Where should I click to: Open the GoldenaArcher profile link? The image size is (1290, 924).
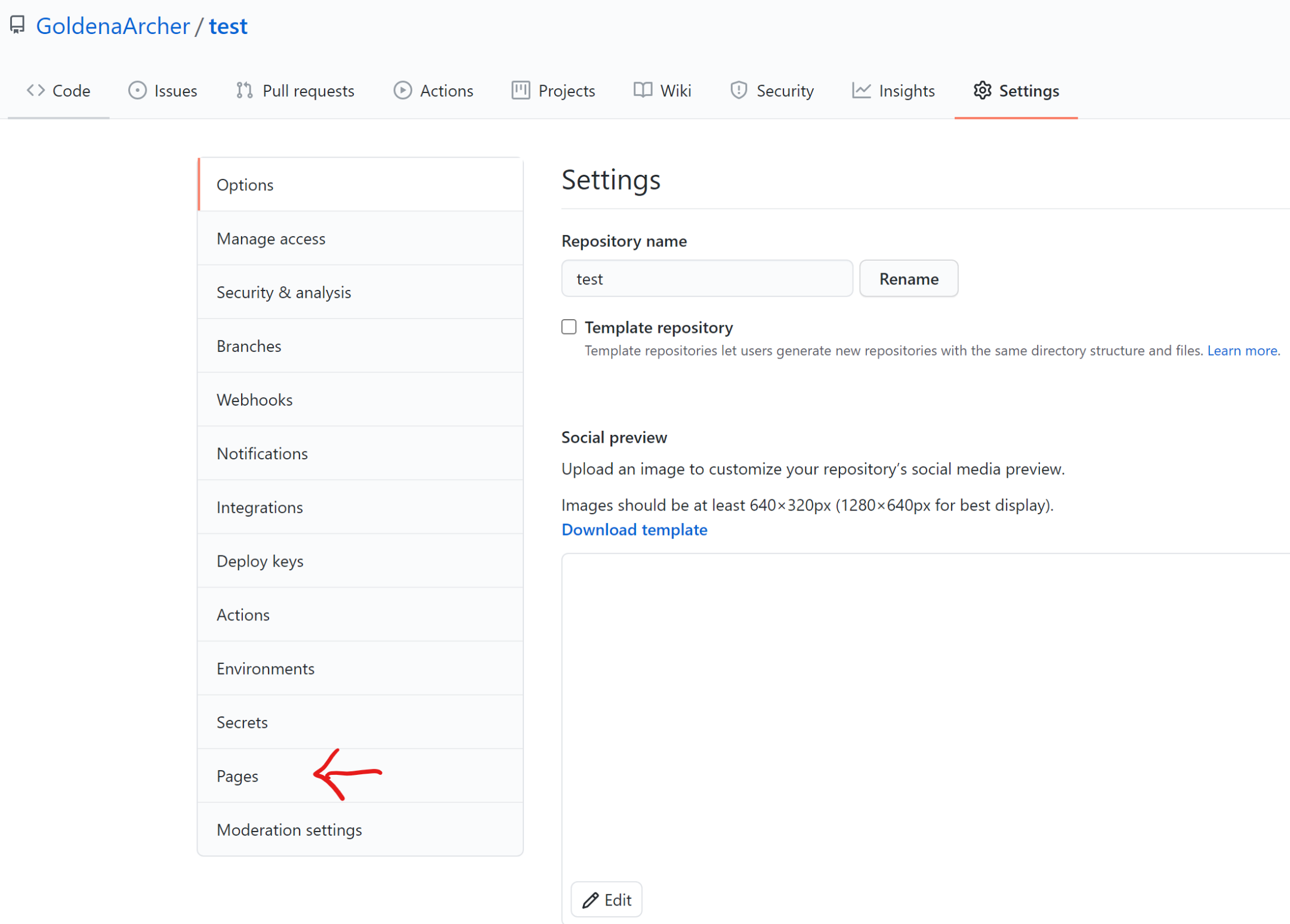[113, 26]
